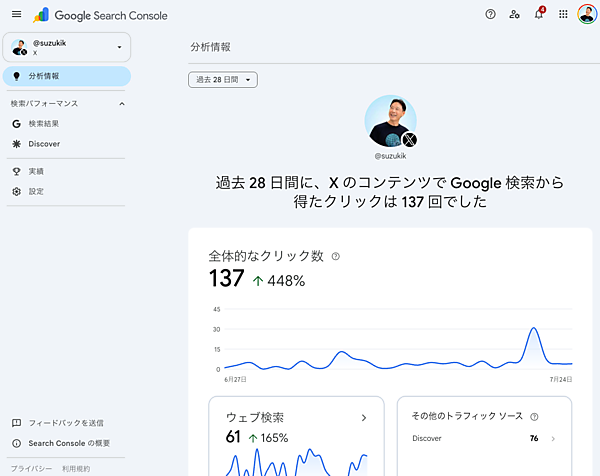600x476 pixels.
Task: Collapse the 検索パフォーマンス section
Action: [x=122, y=104]
